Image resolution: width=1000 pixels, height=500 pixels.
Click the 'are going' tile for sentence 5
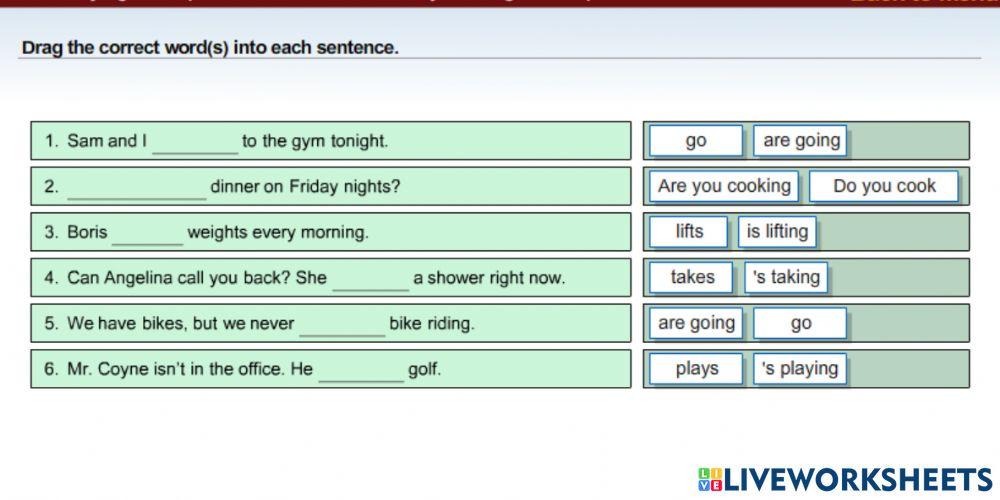pos(697,323)
